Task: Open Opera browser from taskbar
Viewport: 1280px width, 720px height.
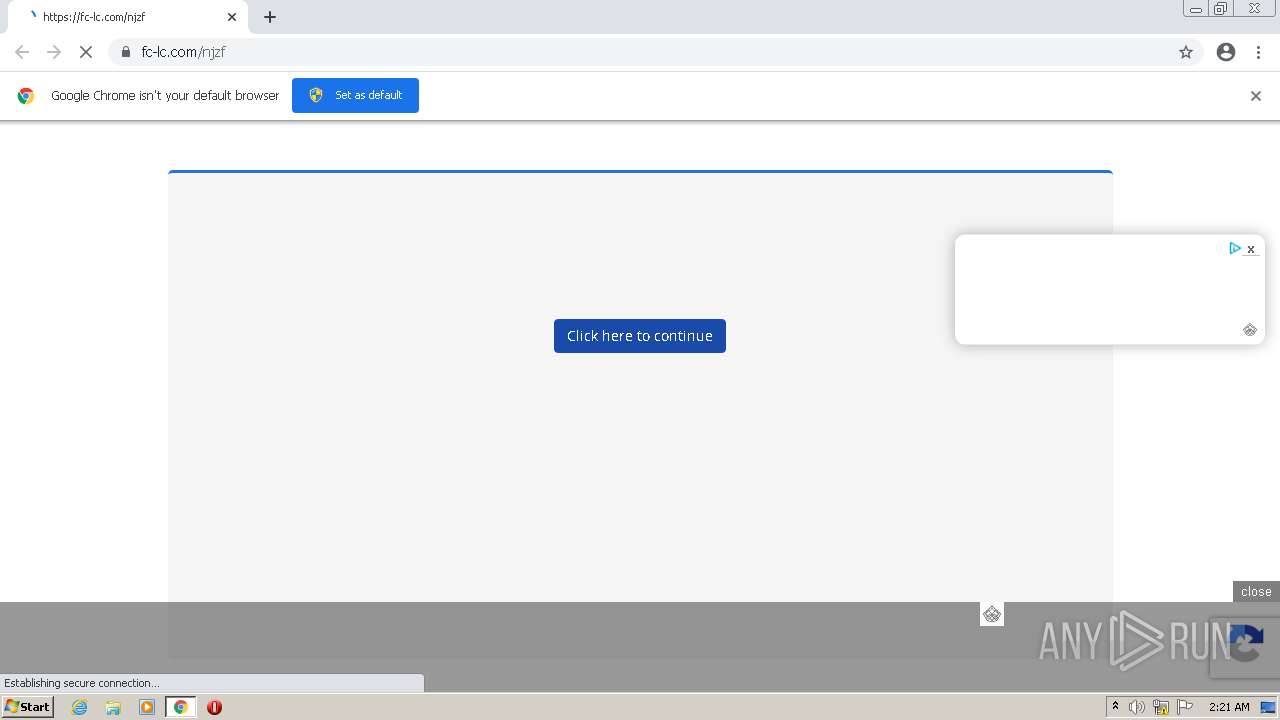Action: click(214, 707)
